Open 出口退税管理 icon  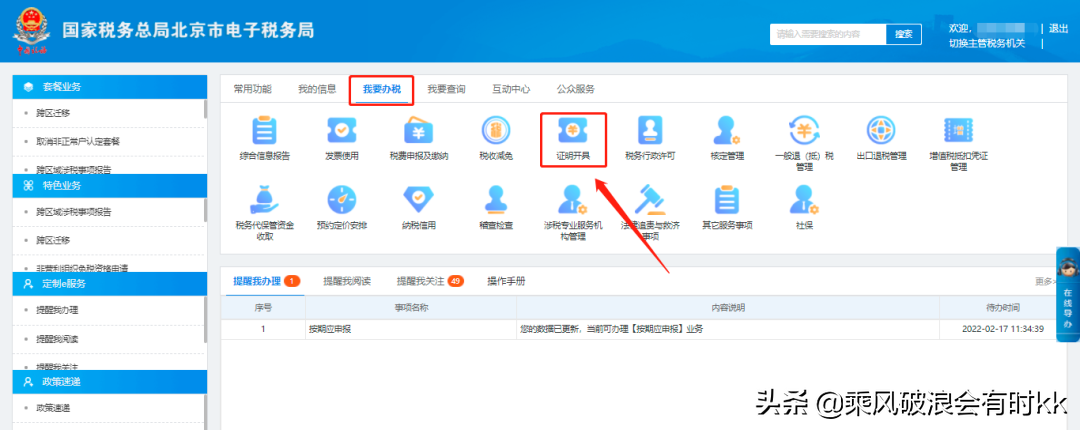[881, 130]
